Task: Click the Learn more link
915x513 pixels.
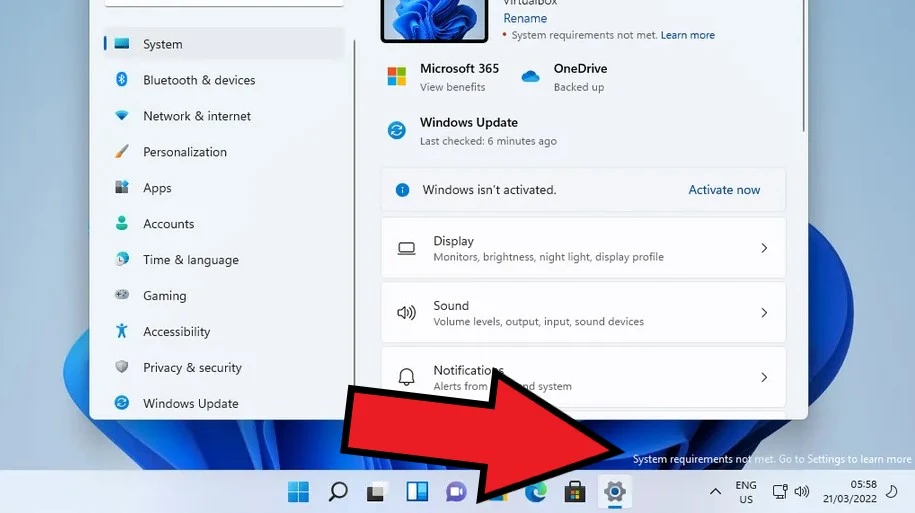Action: pyautogui.click(x=687, y=35)
